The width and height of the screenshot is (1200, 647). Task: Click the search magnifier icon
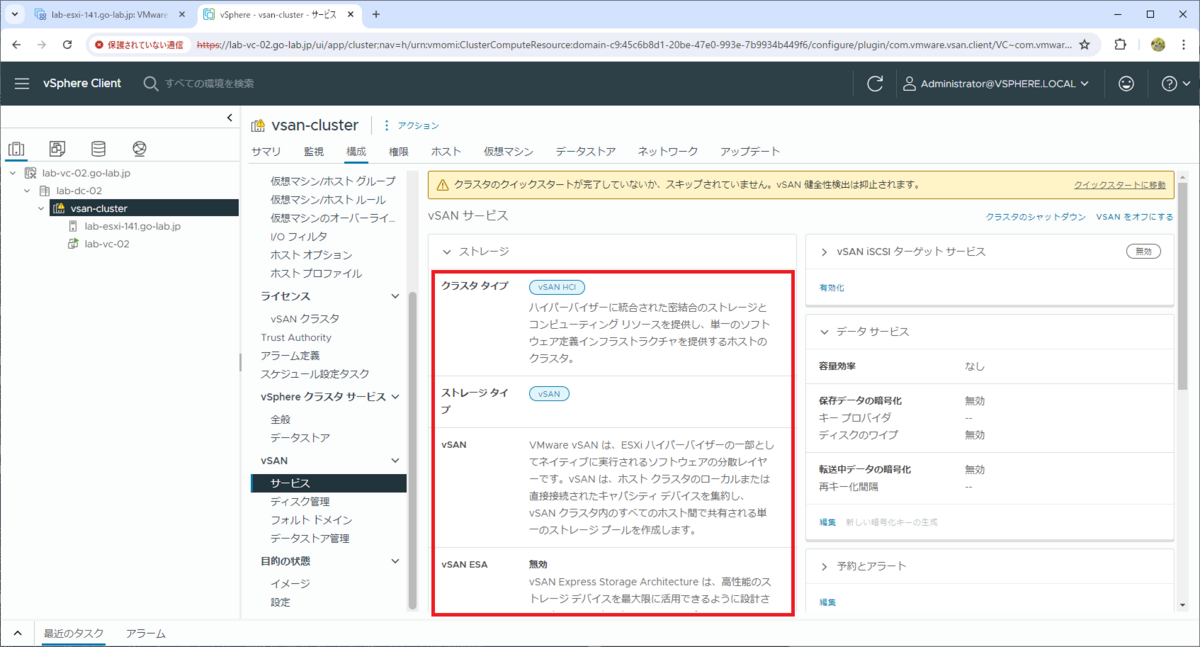(151, 83)
